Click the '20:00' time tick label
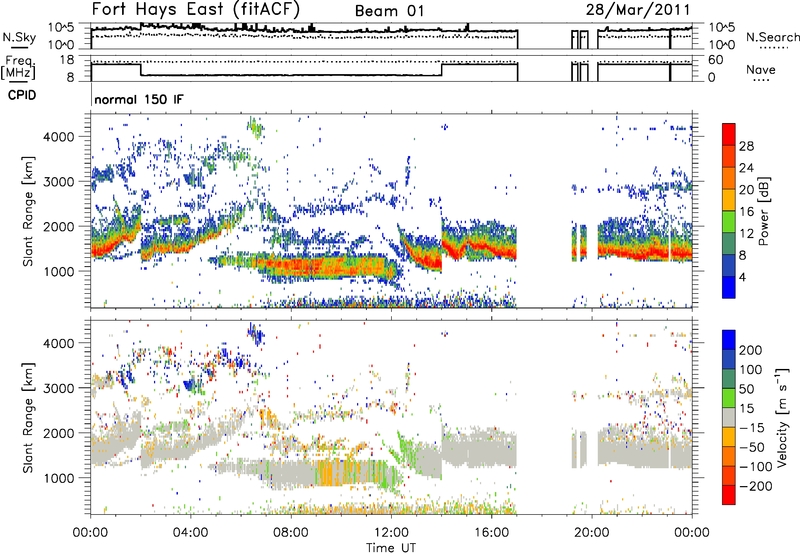The height and width of the screenshot is (554, 800). coord(591,533)
